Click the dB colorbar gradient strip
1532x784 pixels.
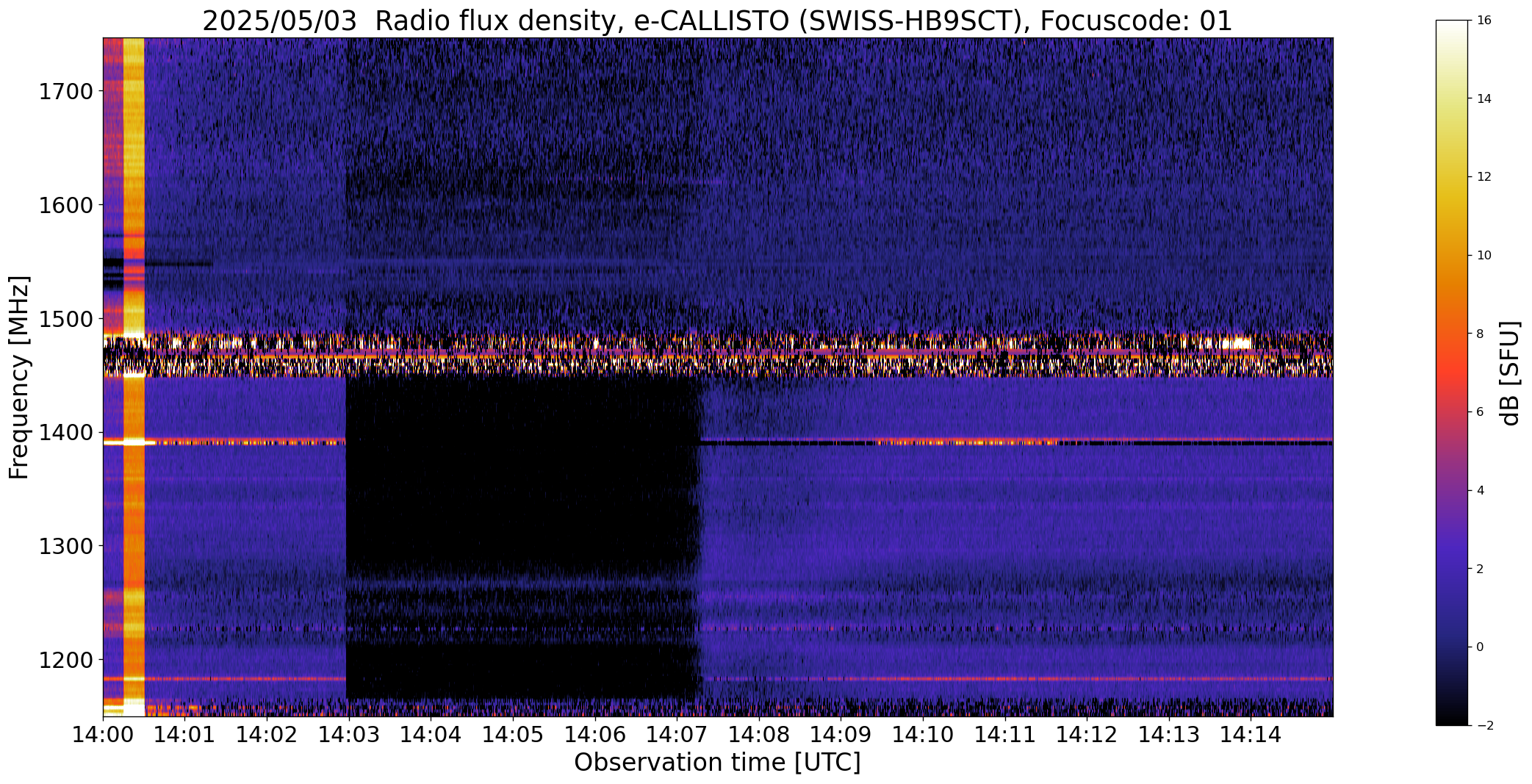(x=1453, y=373)
